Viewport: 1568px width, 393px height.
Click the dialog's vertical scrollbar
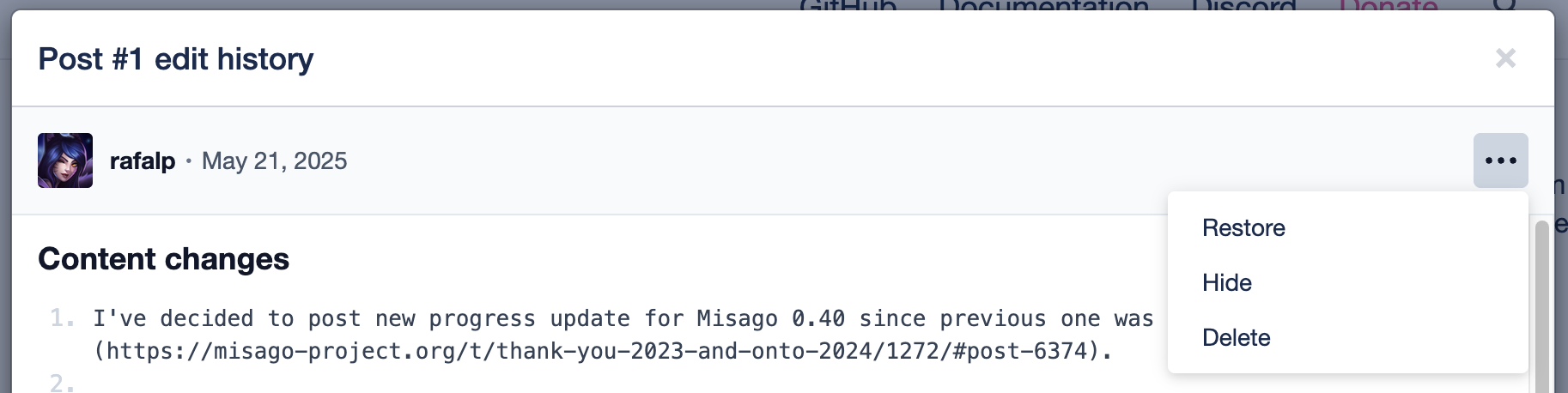[x=1541, y=309]
